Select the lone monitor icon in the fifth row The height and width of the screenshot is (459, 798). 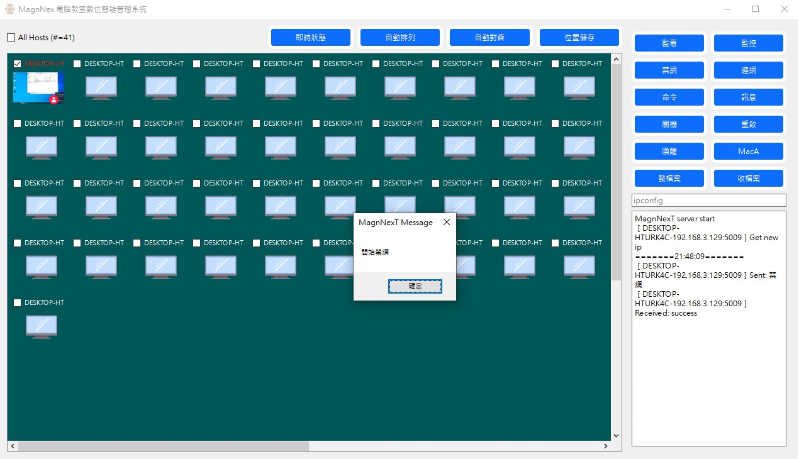click(41, 325)
